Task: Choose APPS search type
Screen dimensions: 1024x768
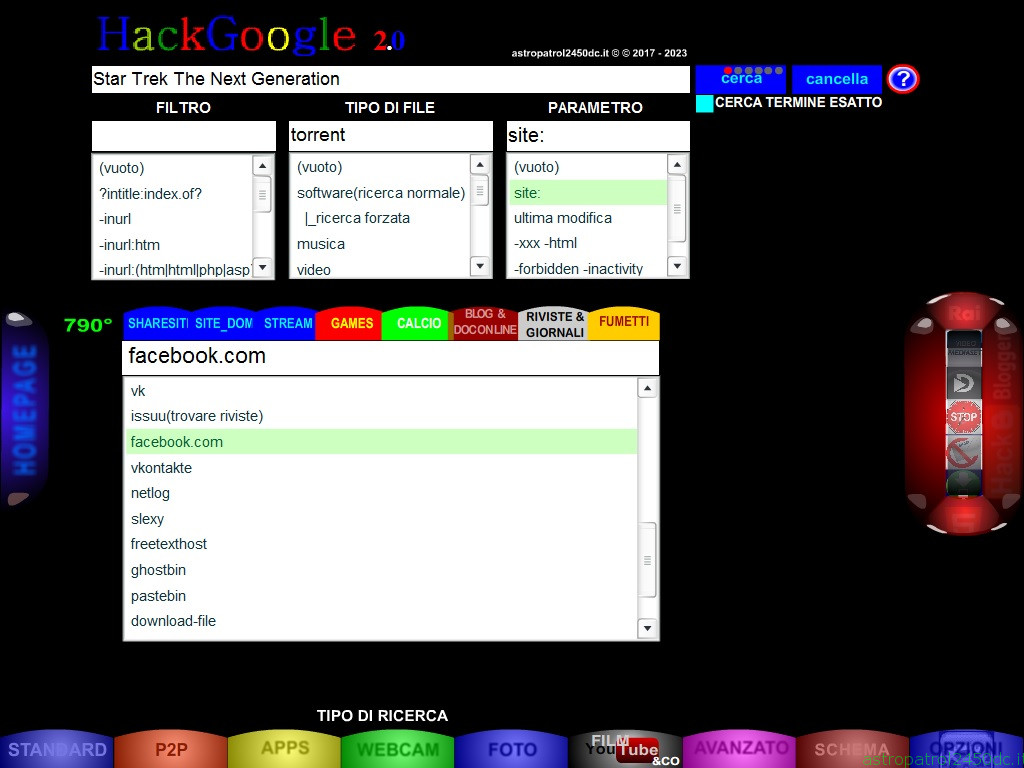Action: [285, 749]
